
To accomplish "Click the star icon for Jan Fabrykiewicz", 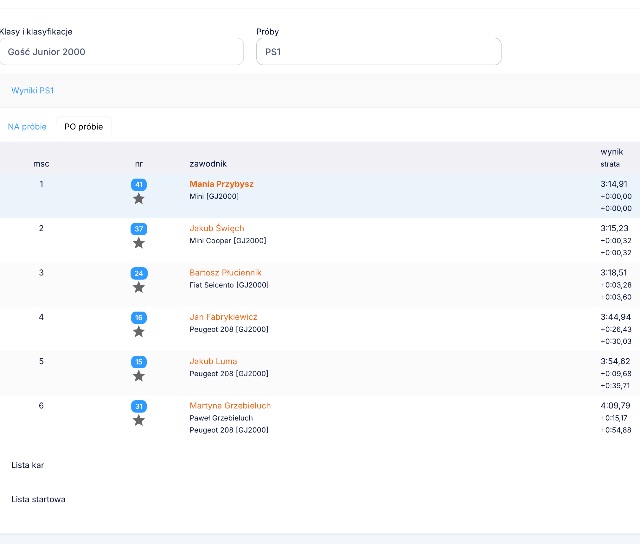I will coord(139,332).
